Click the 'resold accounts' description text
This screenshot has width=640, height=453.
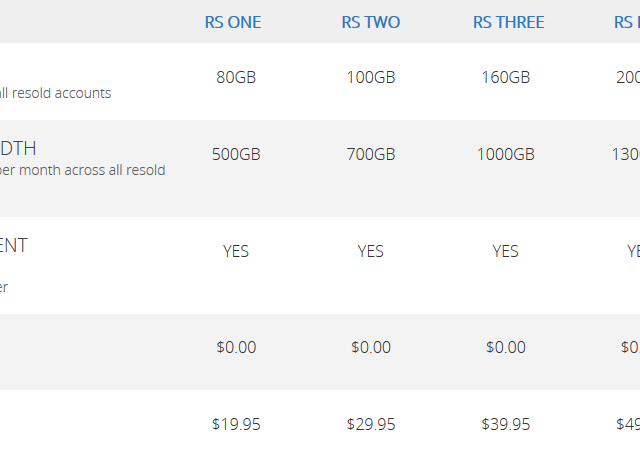pyautogui.click(x=61, y=93)
